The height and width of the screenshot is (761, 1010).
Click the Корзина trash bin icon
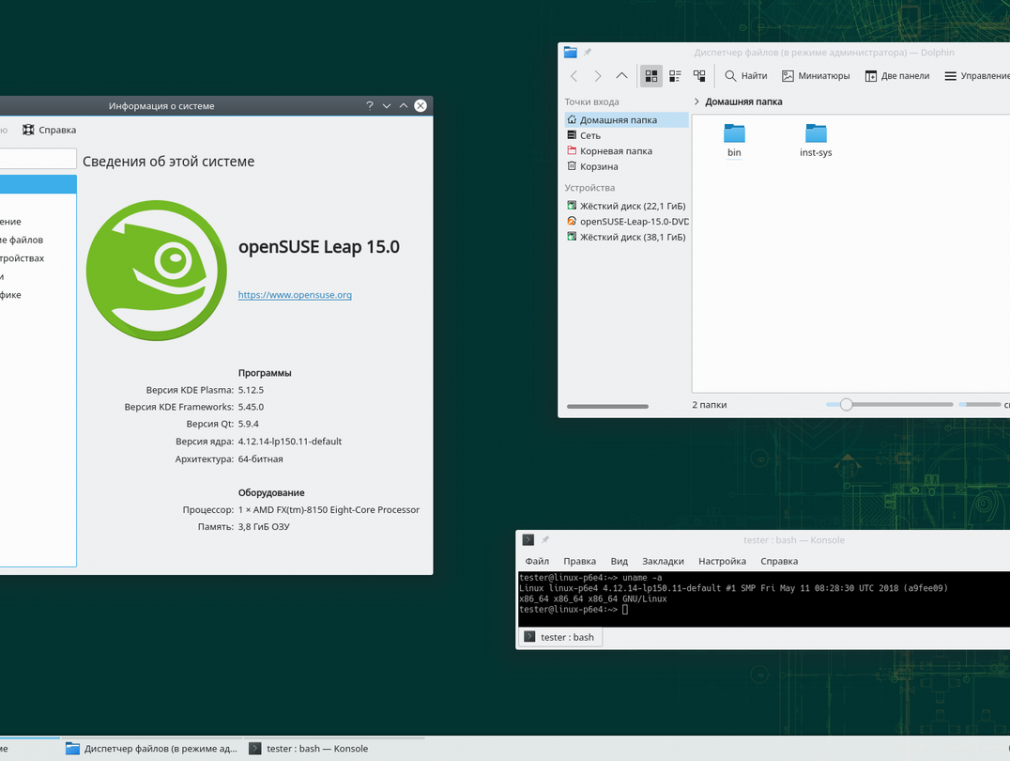(x=571, y=166)
